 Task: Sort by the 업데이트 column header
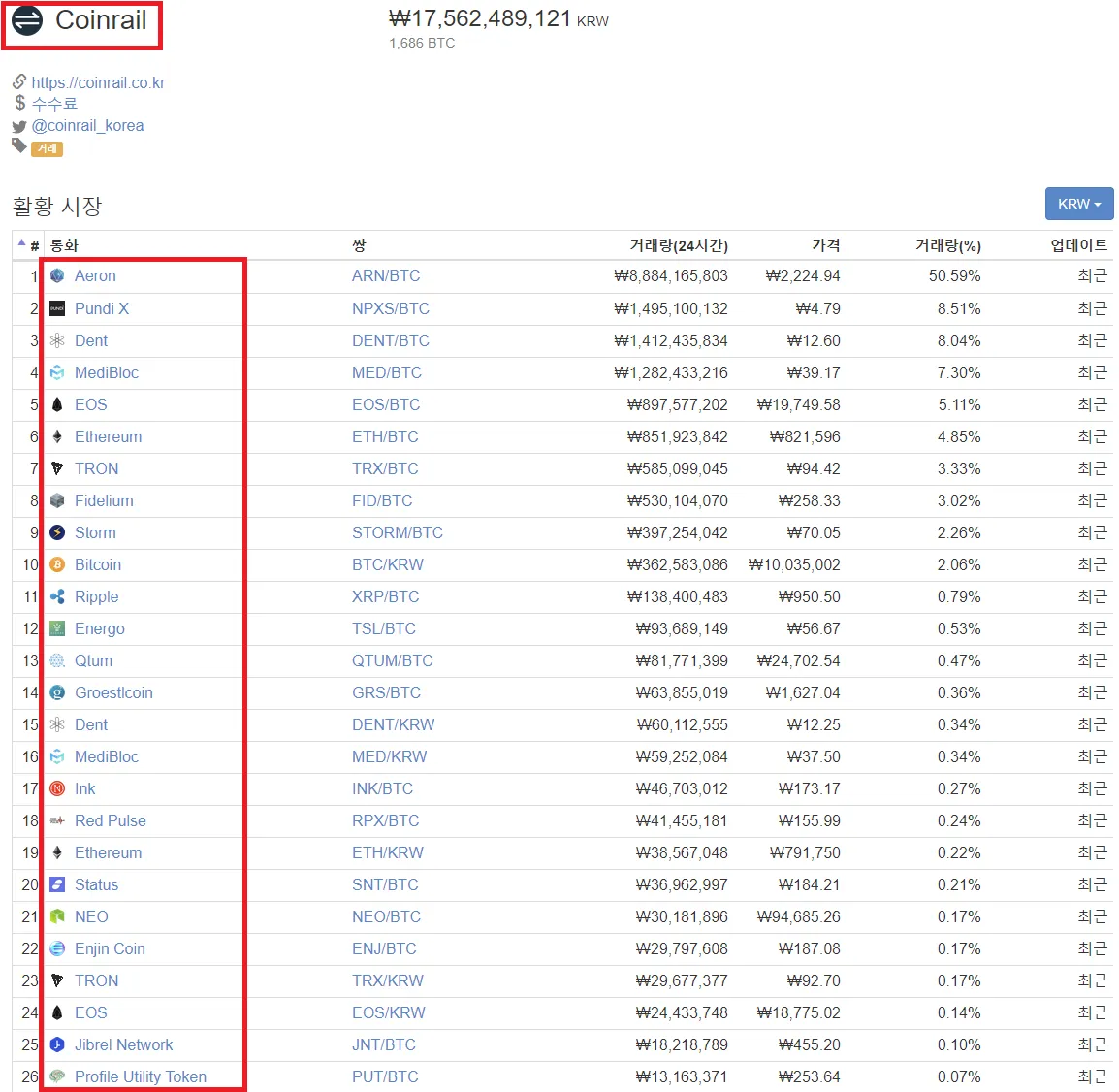[1079, 245]
